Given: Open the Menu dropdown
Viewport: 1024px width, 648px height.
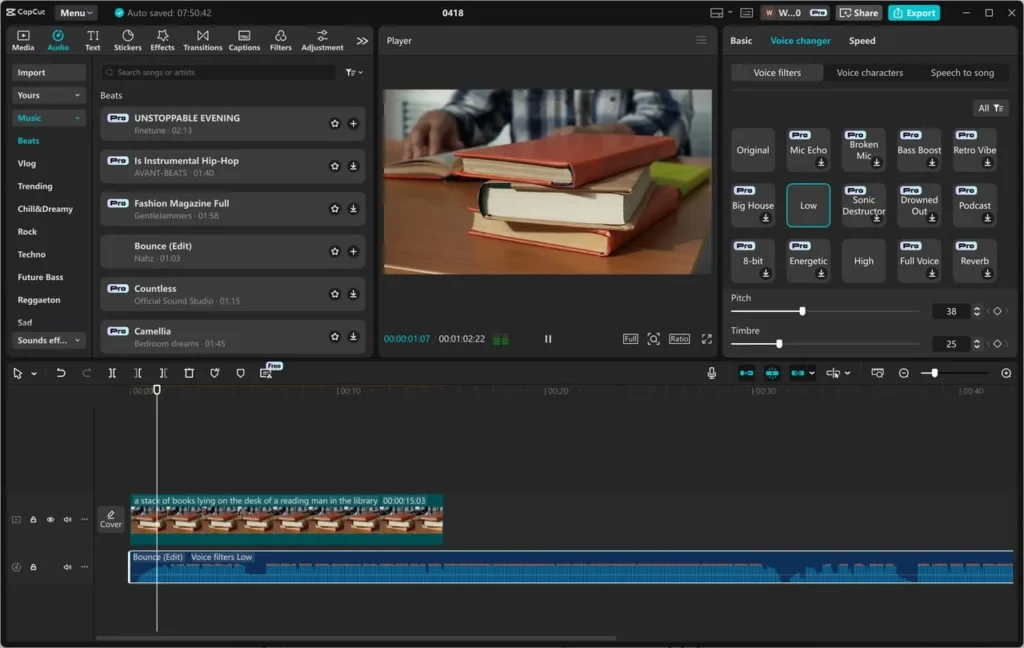Looking at the screenshot, I should [x=76, y=12].
